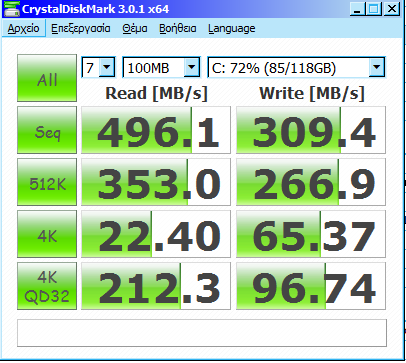Click the empty comment field at the bottom
406x363 pixels.
coord(202,333)
